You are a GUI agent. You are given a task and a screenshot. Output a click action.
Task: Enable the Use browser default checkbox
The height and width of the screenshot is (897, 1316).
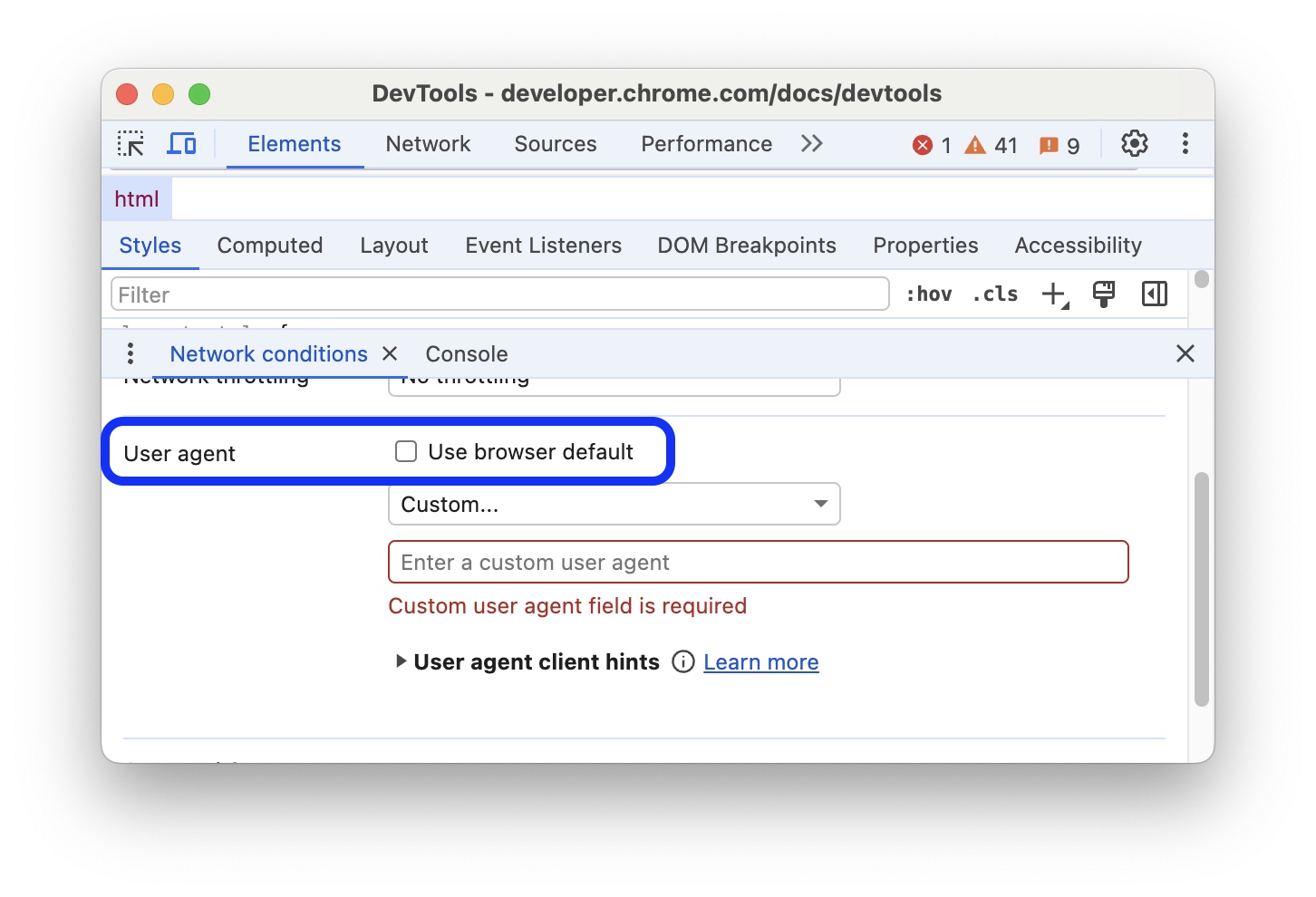tap(405, 450)
